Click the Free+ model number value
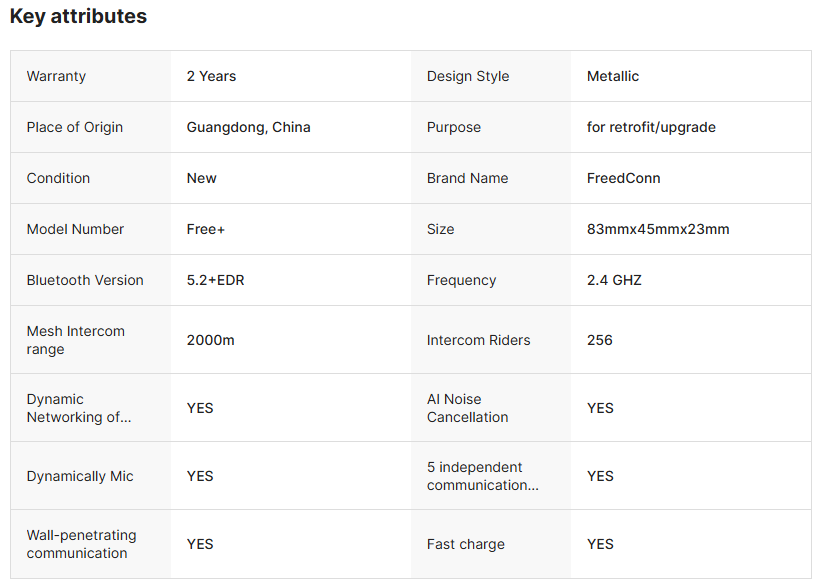The width and height of the screenshot is (819, 579). (x=205, y=229)
